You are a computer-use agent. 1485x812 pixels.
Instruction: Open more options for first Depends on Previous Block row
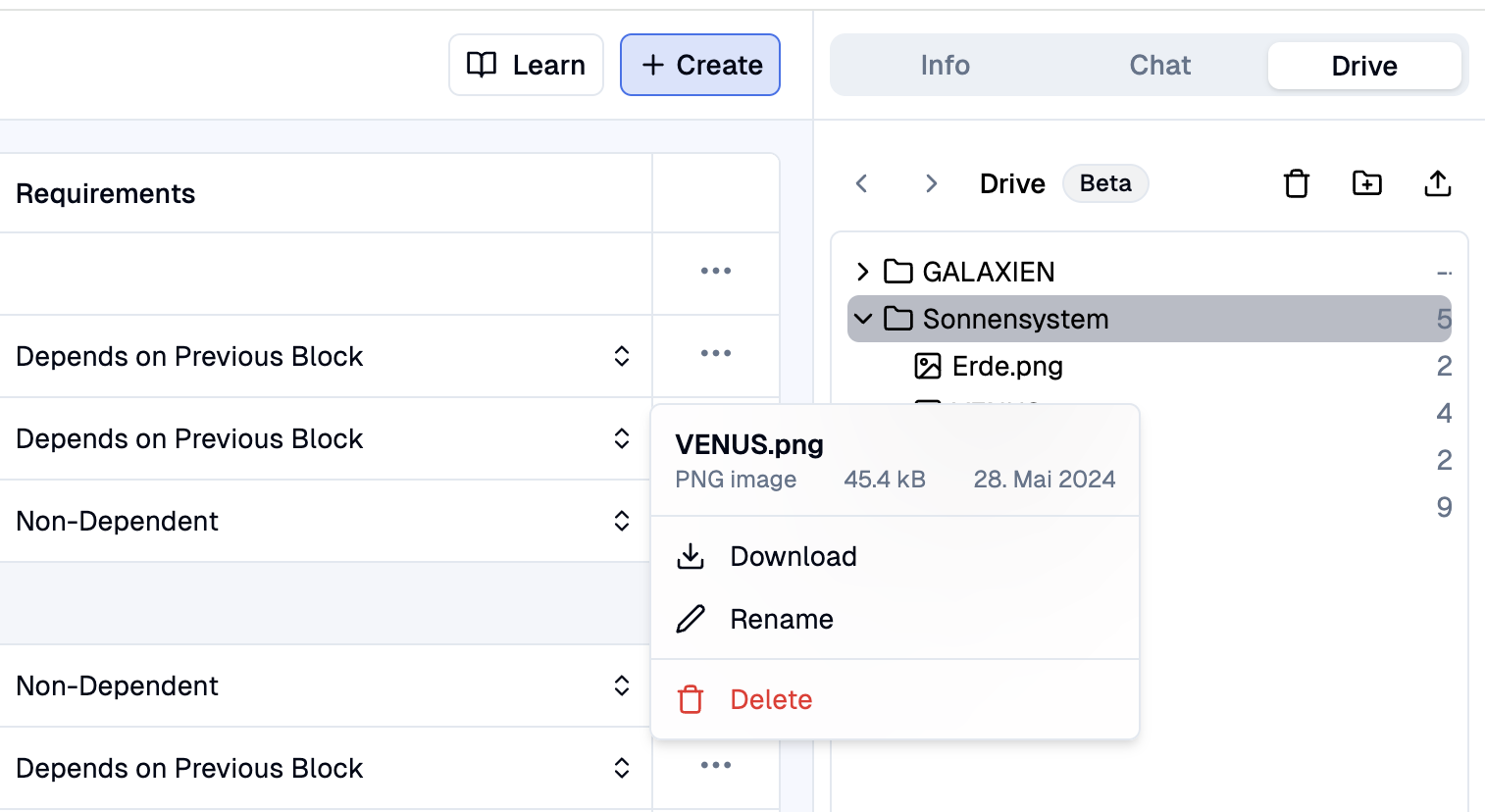pos(716,353)
